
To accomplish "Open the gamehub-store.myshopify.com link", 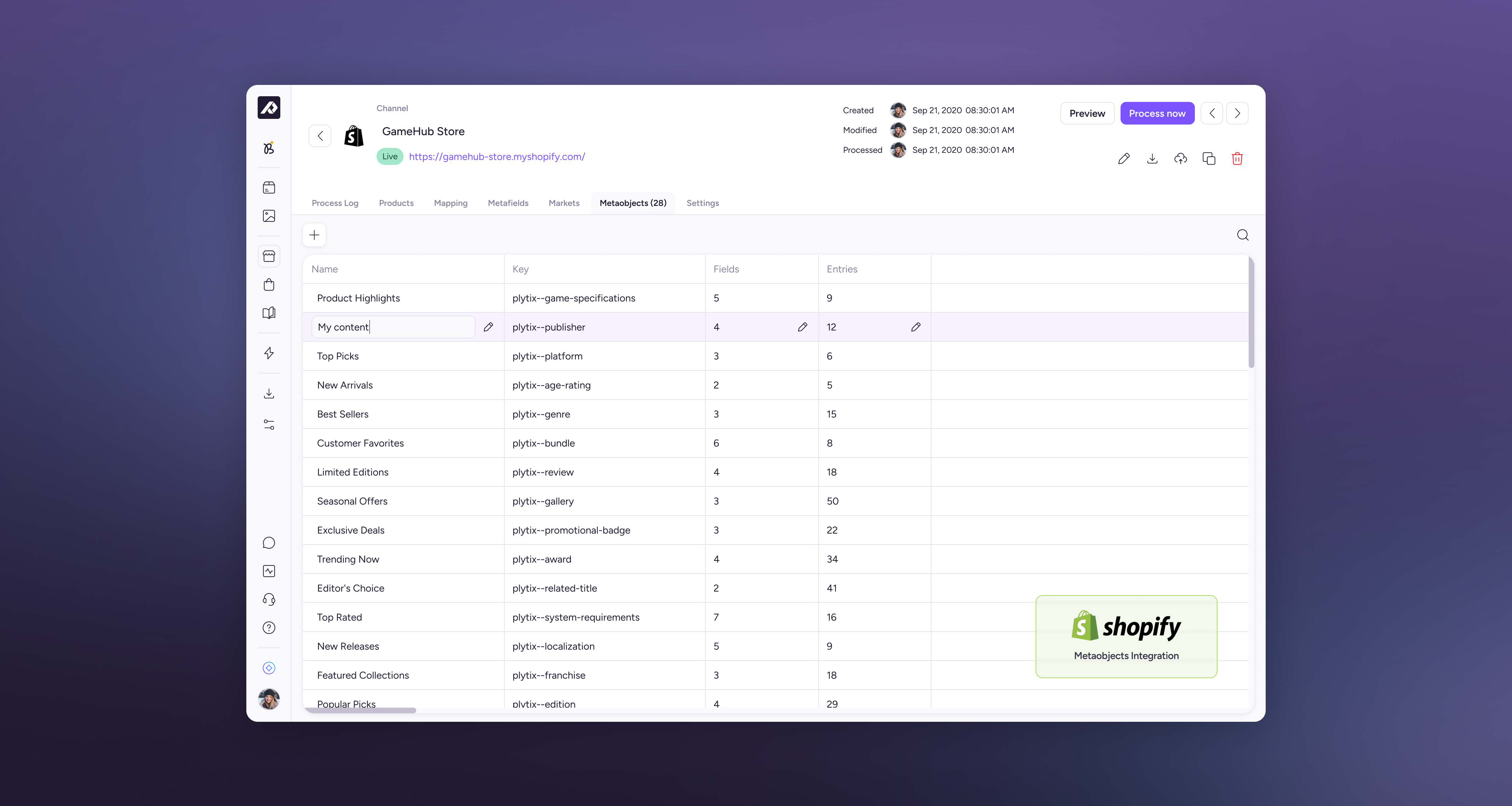I will (x=497, y=157).
